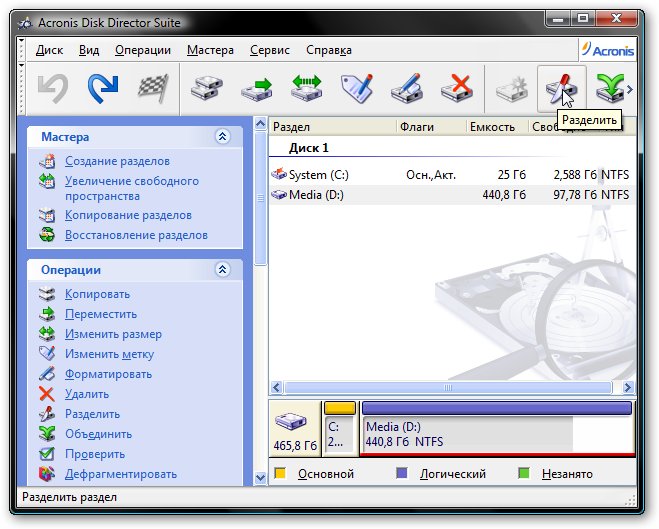
Task: Click the Емкость column header
Action: click(x=497, y=126)
